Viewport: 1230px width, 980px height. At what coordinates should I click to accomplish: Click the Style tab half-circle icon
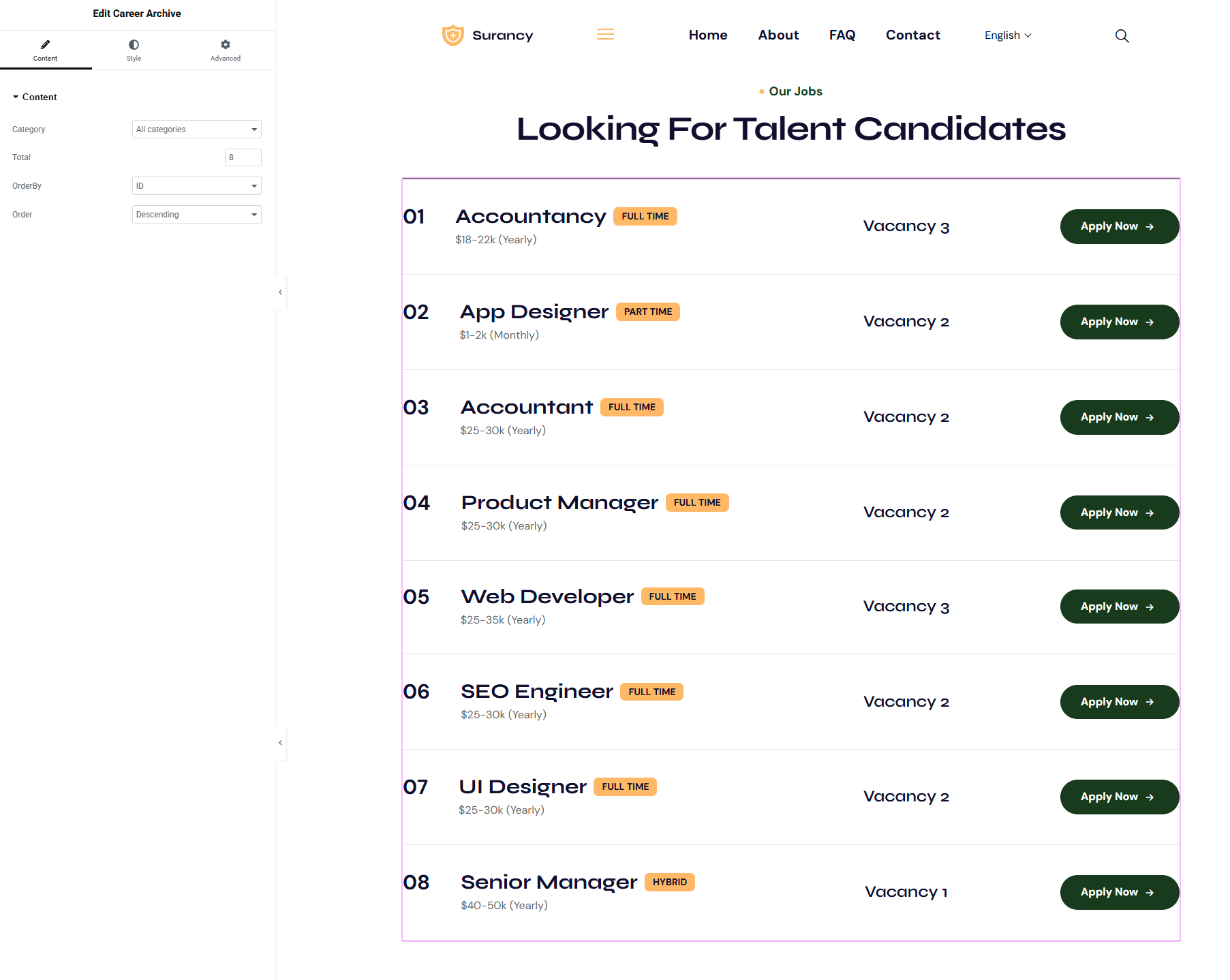[x=134, y=45]
